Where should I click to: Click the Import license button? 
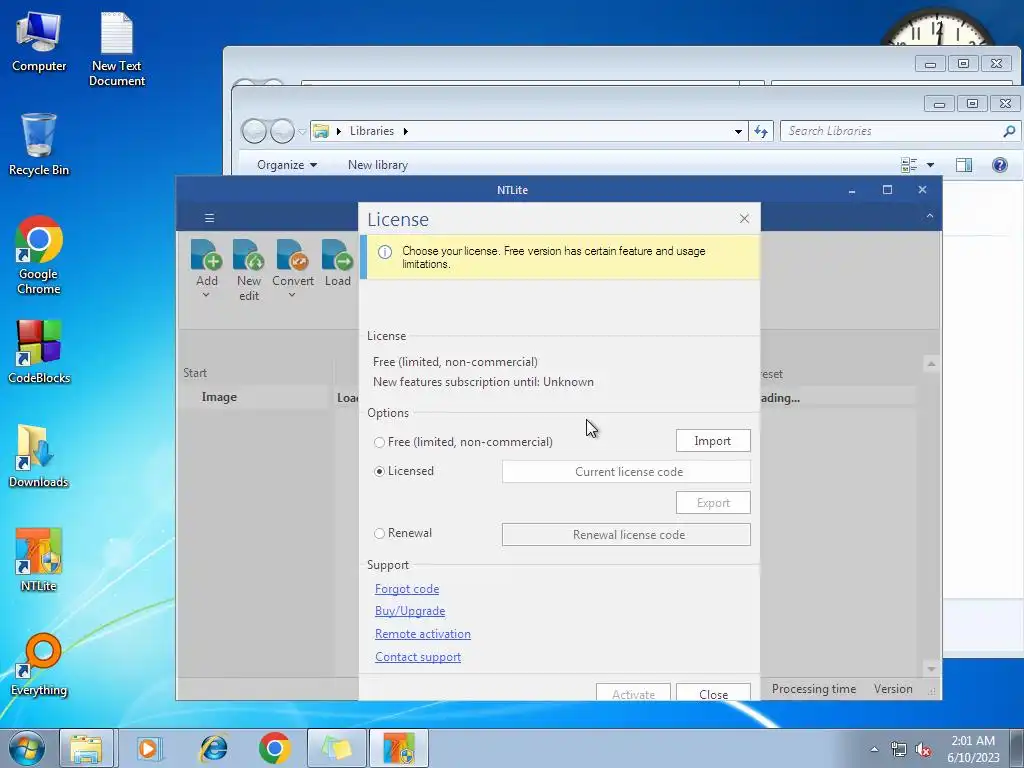point(713,441)
